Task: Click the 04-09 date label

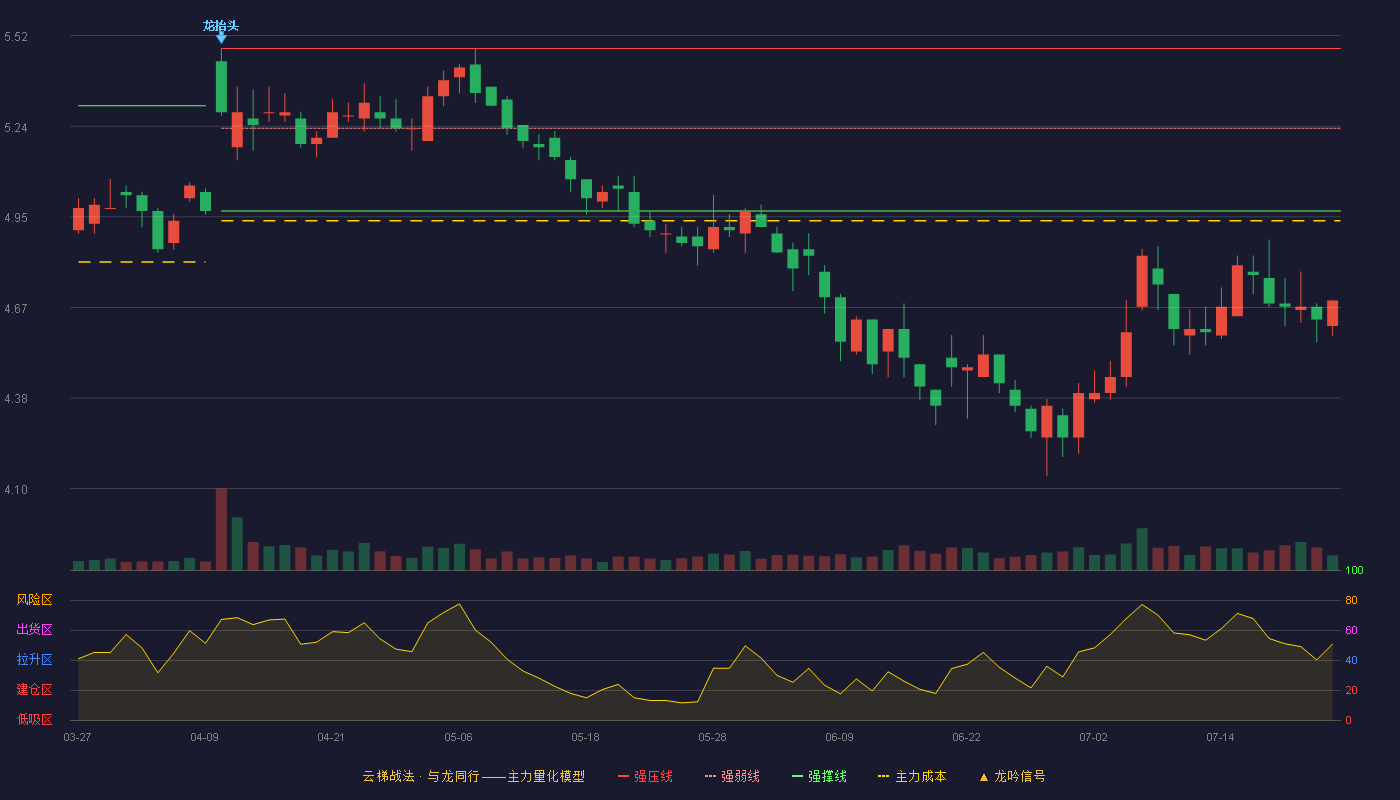Action: pos(204,737)
